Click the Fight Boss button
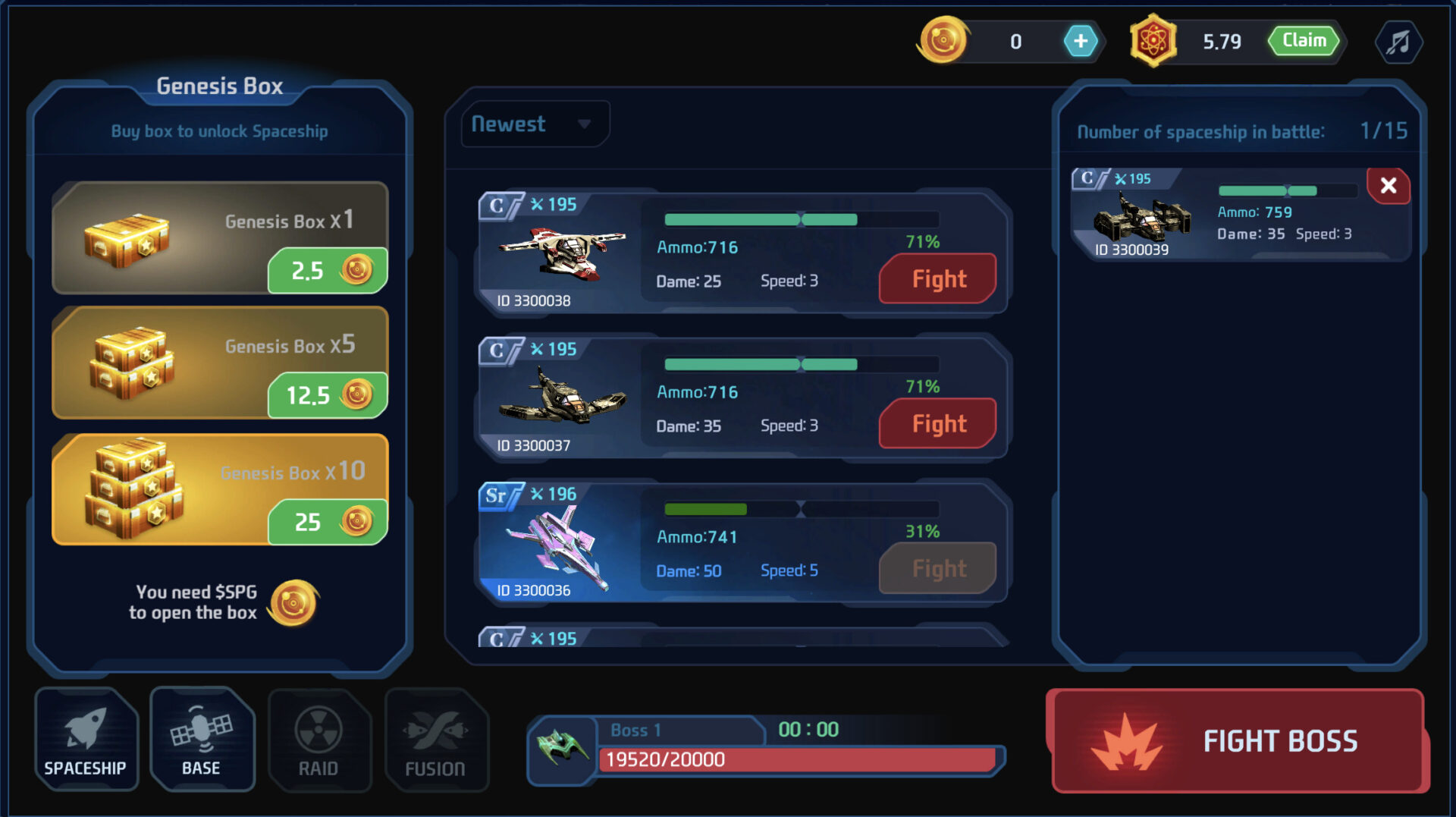The image size is (1456, 817). tap(1238, 741)
